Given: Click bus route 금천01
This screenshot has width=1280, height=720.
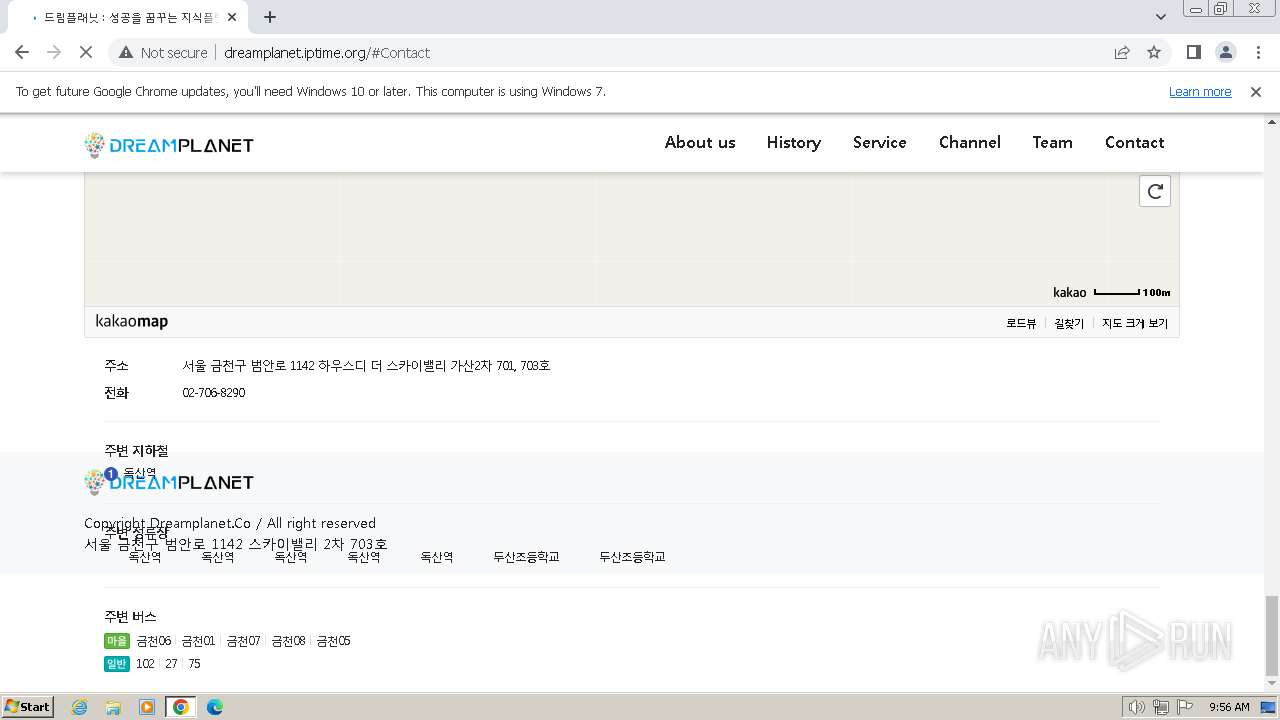Looking at the screenshot, I should [198, 640].
